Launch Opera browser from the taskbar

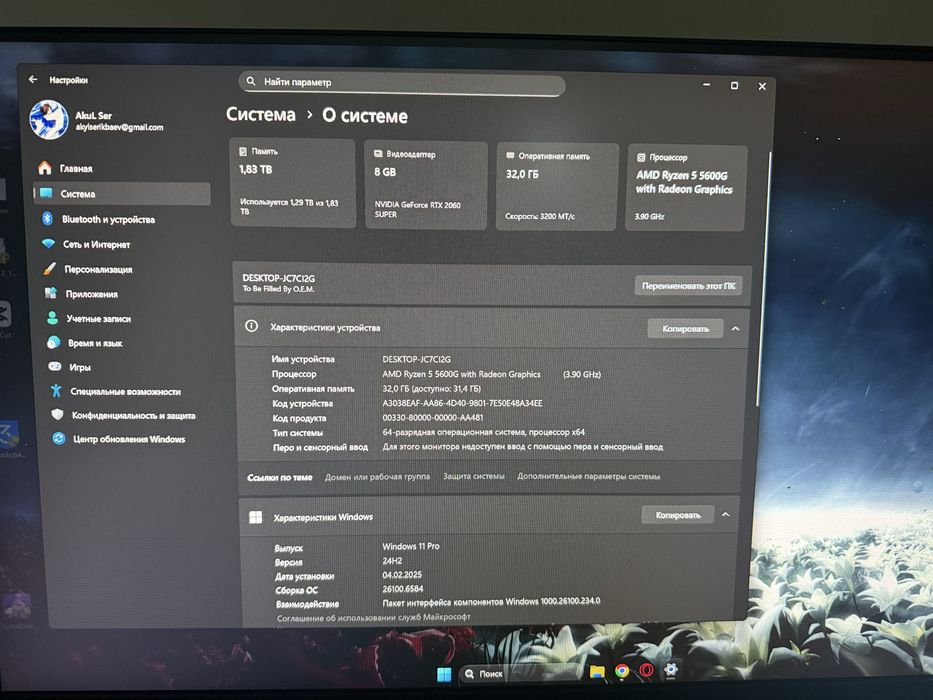(646, 670)
